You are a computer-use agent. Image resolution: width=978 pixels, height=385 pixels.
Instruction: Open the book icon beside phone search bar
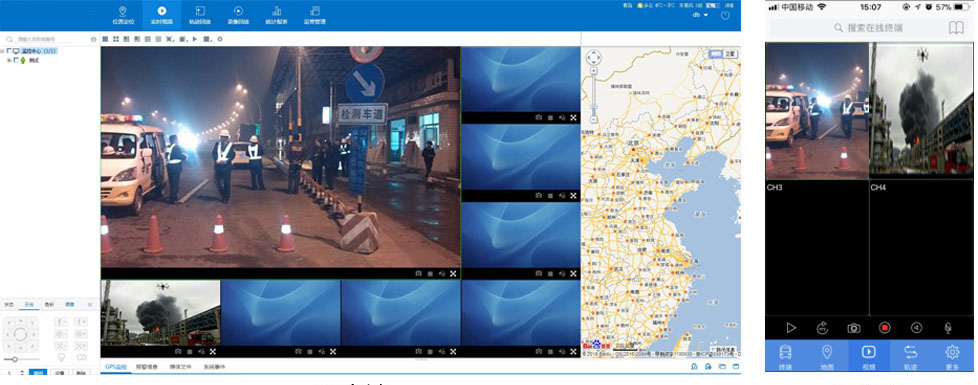(956, 27)
